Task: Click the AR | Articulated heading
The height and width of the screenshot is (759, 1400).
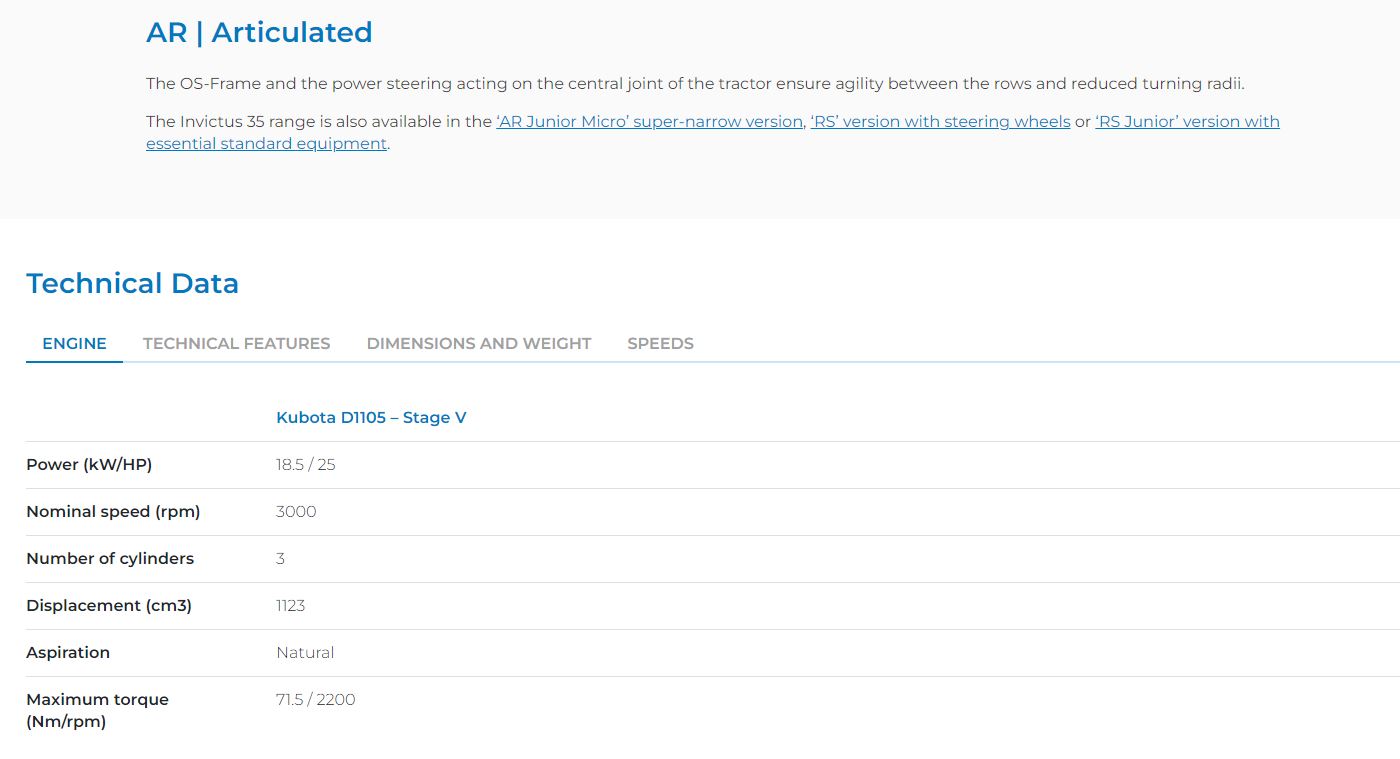Action: click(x=259, y=32)
